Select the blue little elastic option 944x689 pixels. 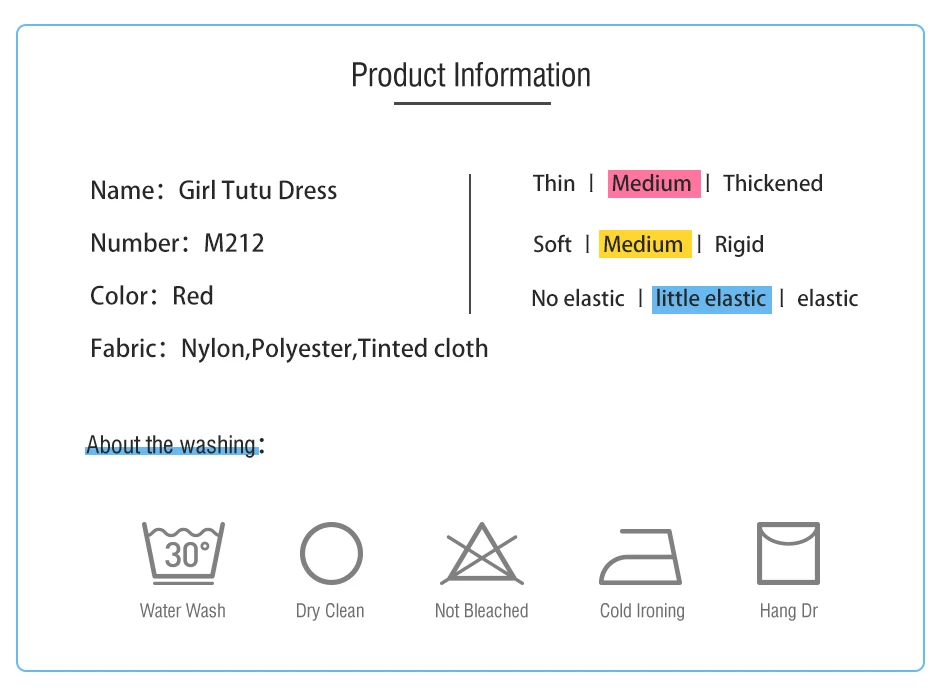[712, 299]
